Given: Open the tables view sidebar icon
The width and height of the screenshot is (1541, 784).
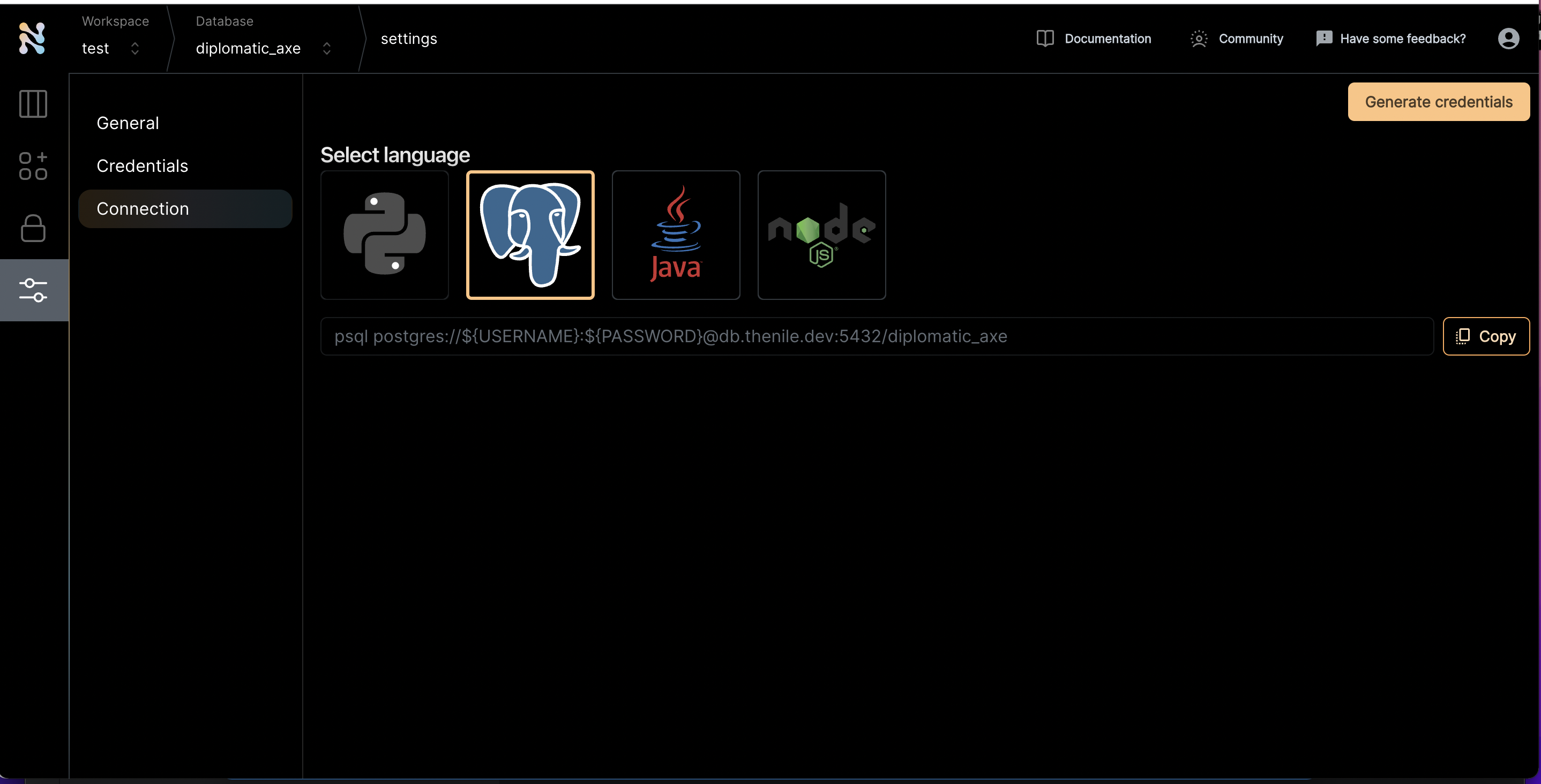Looking at the screenshot, I should [33, 104].
